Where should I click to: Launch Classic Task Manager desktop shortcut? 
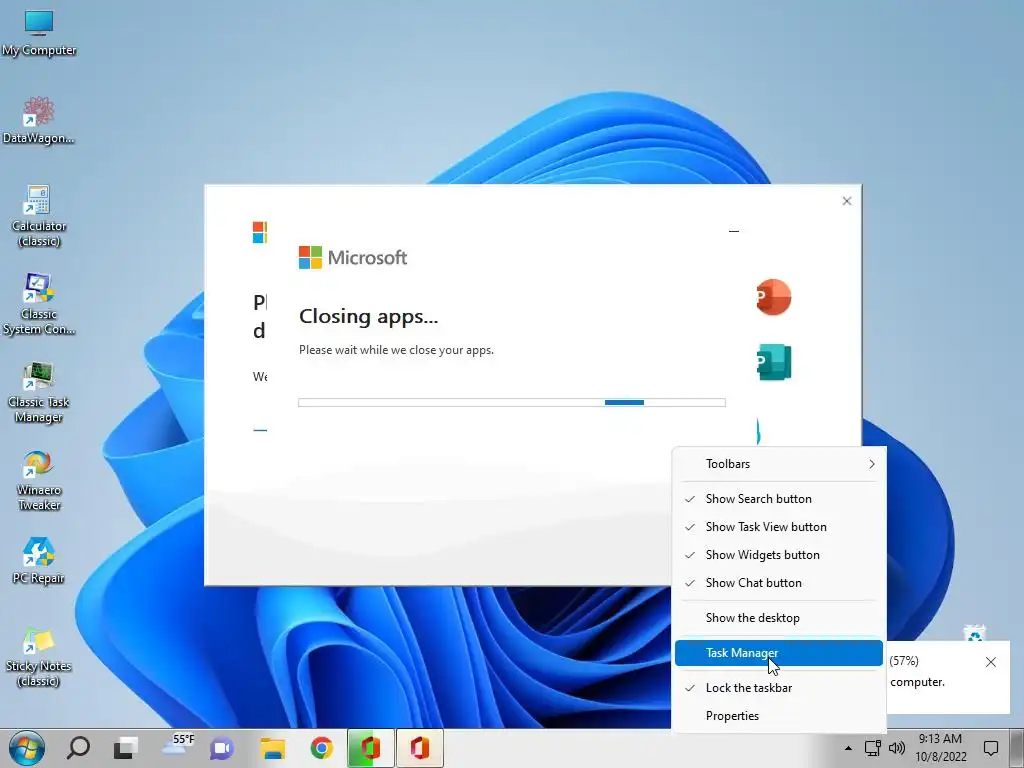pyautogui.click(x=39, y=392)
